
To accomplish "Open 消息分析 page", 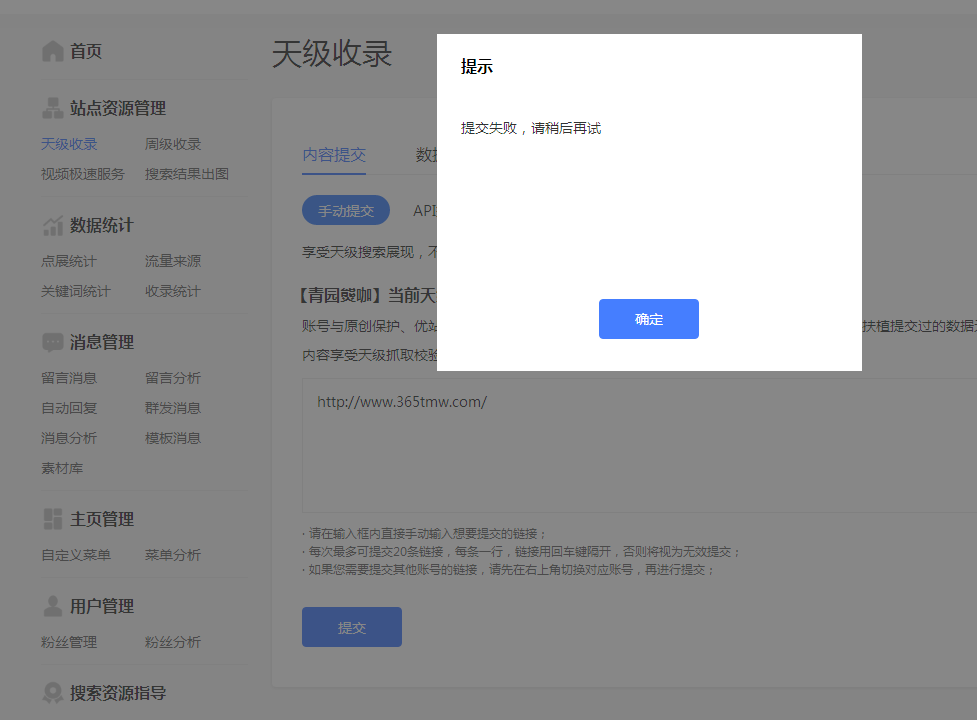I will tap(69, 438).
